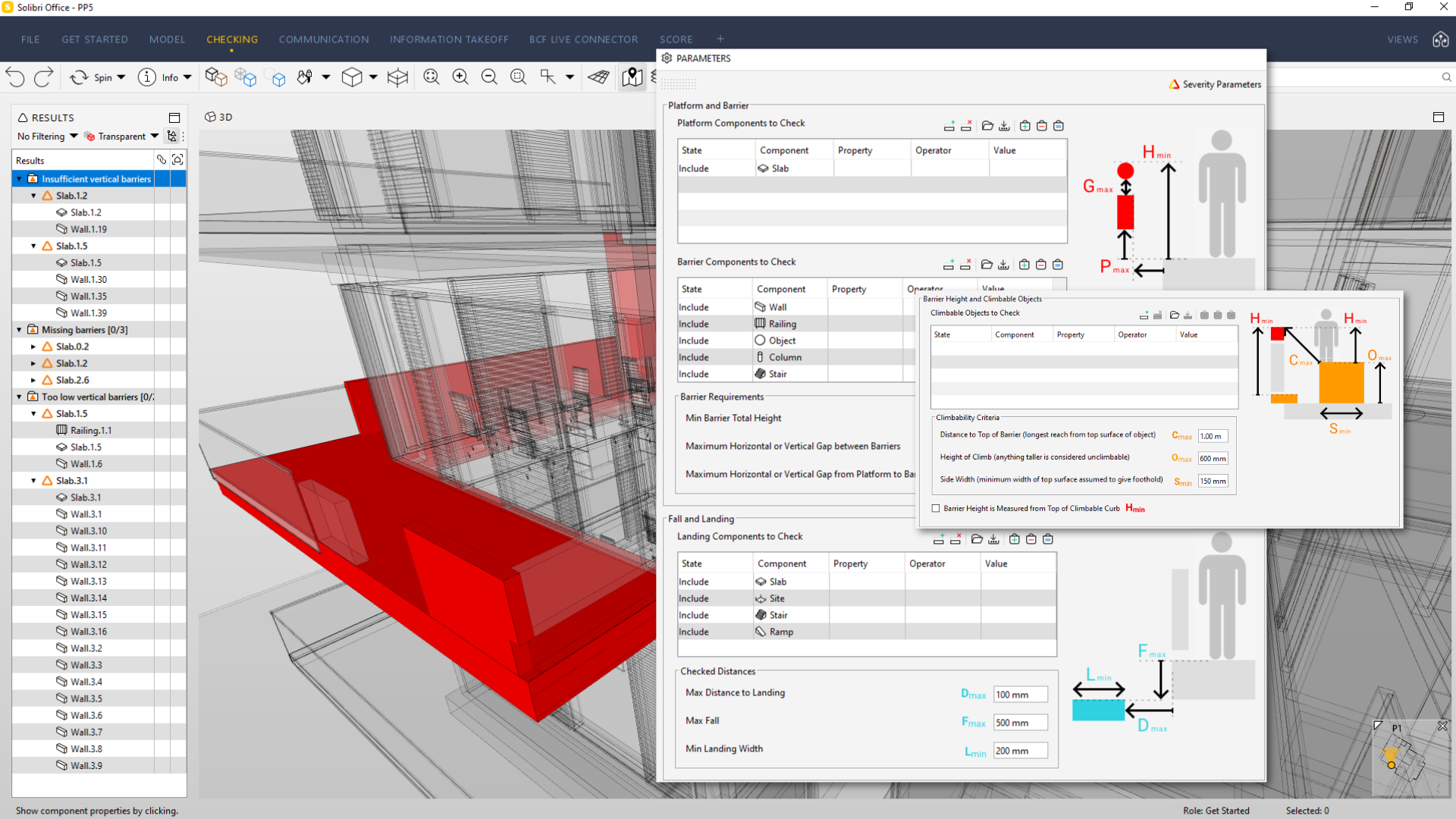The width and height of the screenshot is (1456, 819).
Task: Expand the Slab.0.2 tree node
Action: tap(33, 347)
